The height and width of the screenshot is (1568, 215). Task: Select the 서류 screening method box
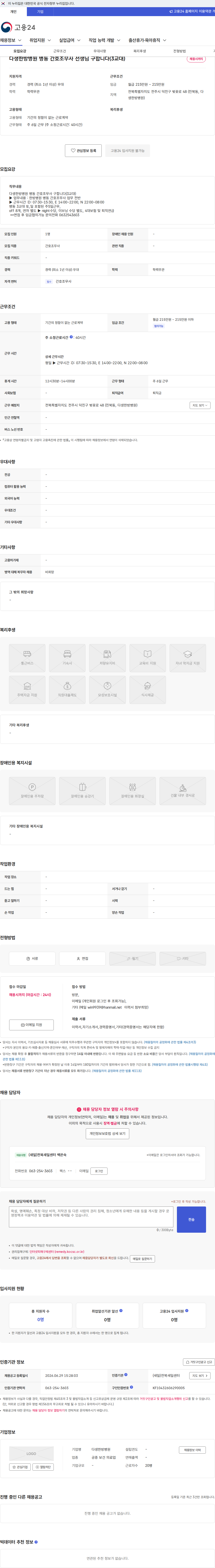(32, 959)
